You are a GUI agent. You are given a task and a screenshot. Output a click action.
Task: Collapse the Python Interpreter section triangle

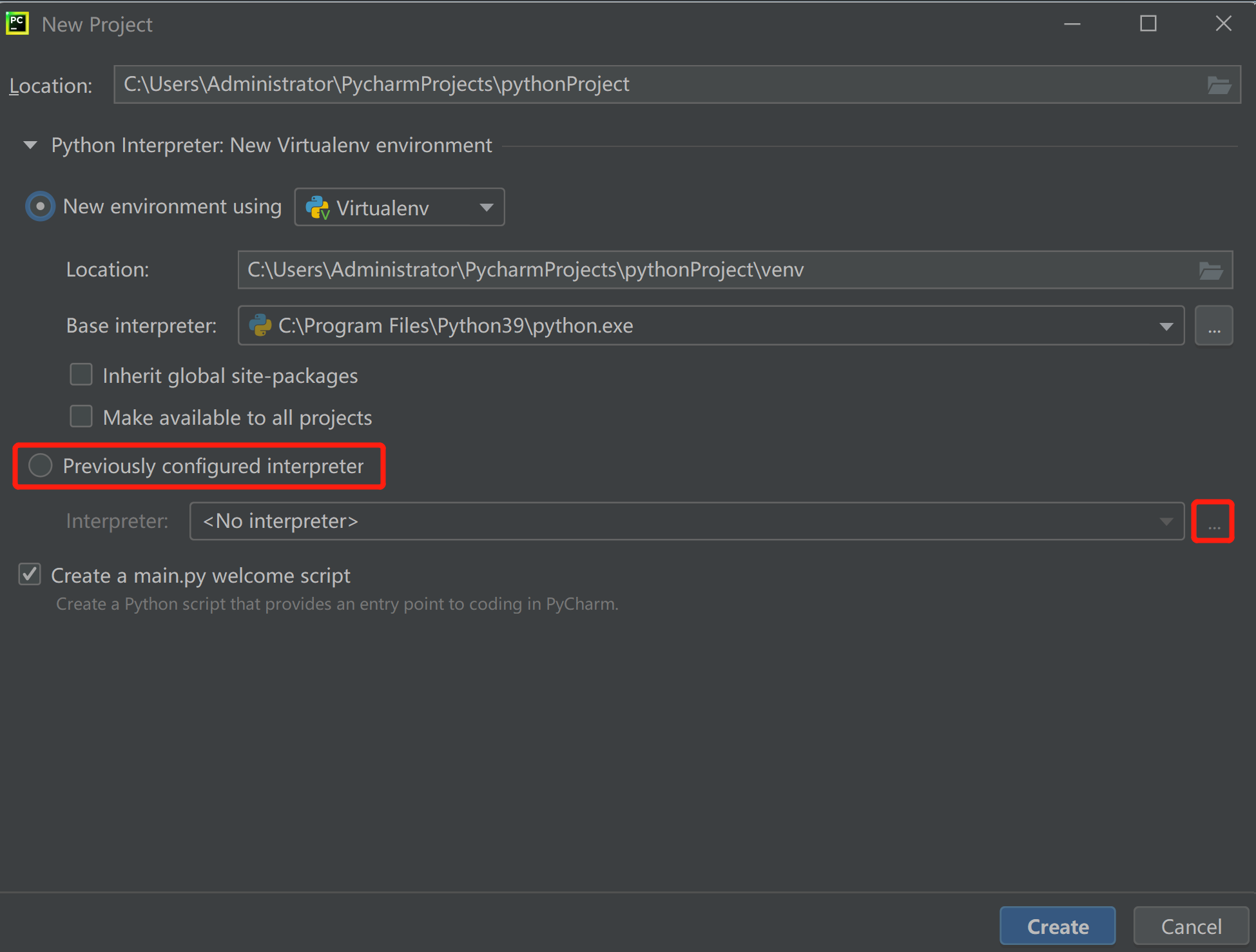tap(30, 145)
